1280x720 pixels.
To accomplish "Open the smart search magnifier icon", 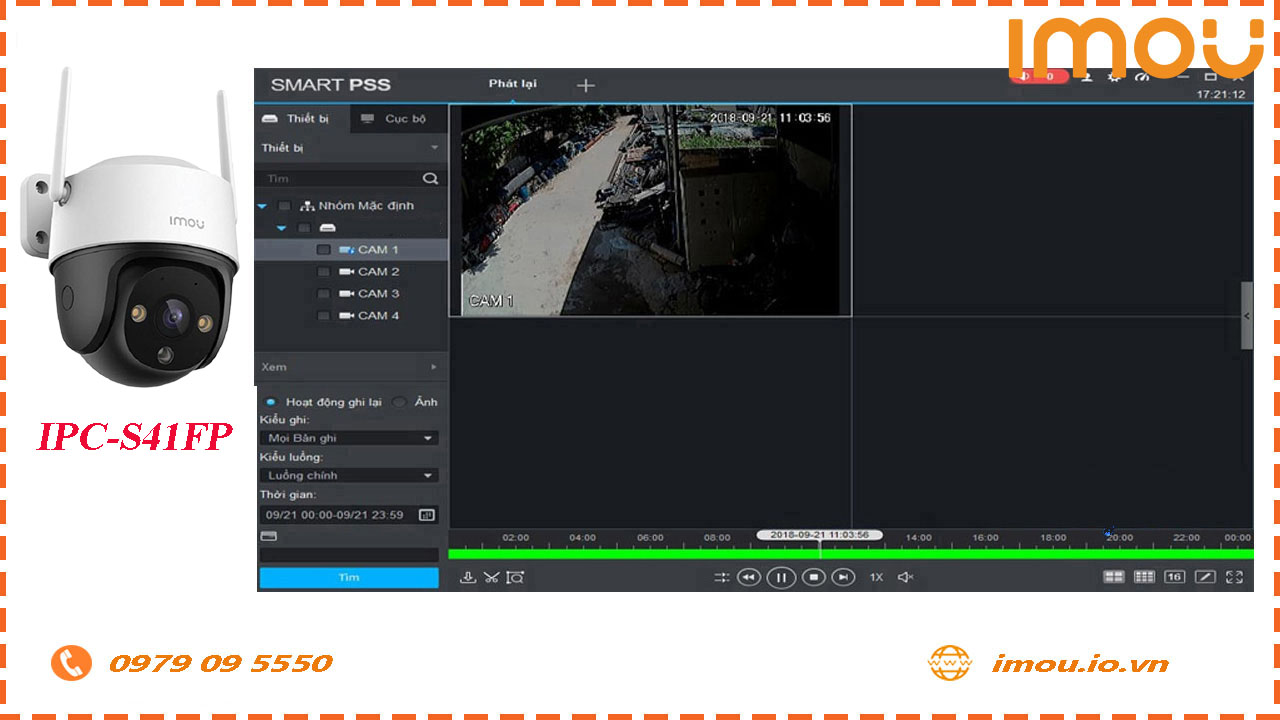I will tap(516, 578).
